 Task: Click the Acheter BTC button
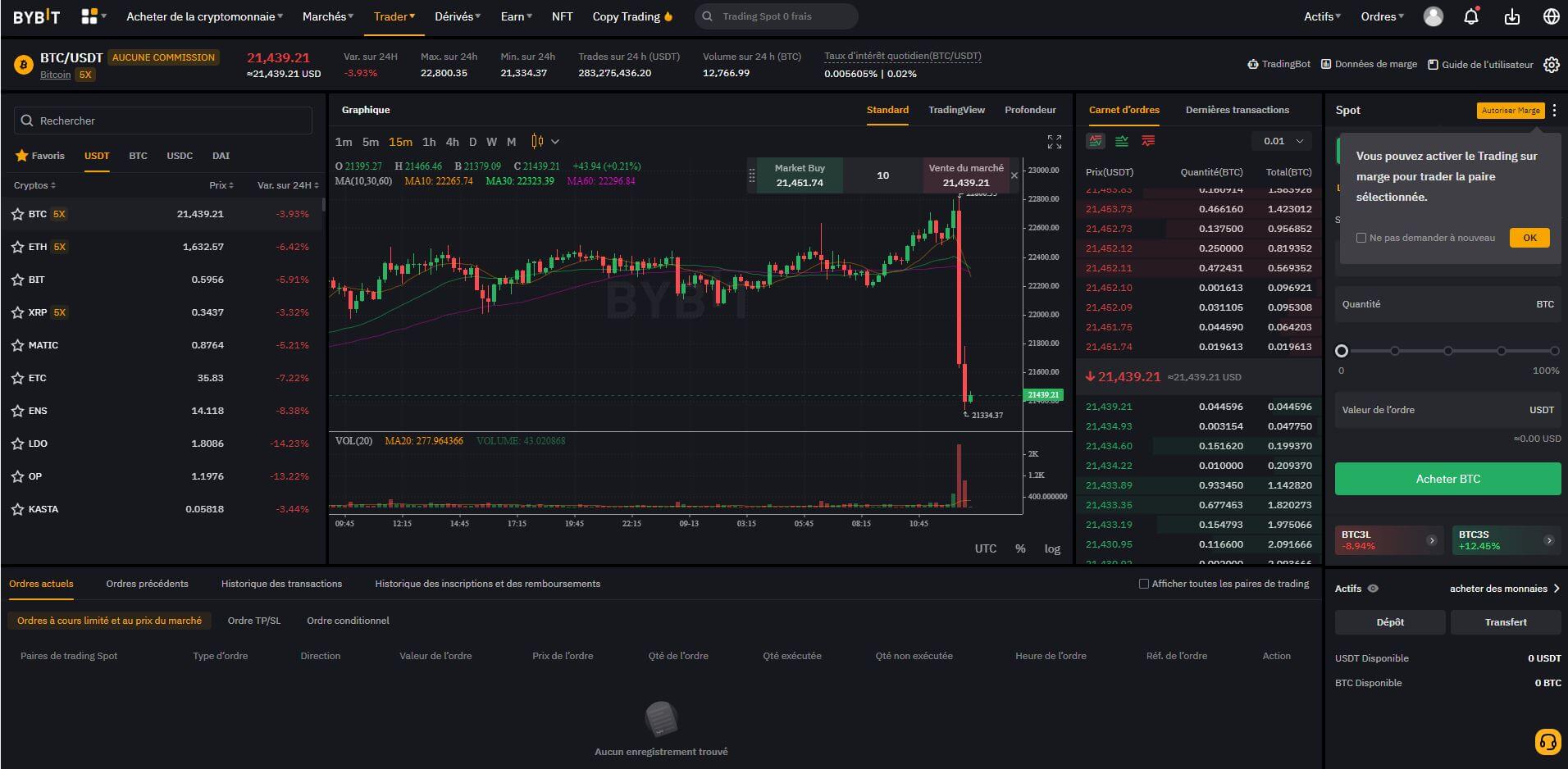[1447, 479]
